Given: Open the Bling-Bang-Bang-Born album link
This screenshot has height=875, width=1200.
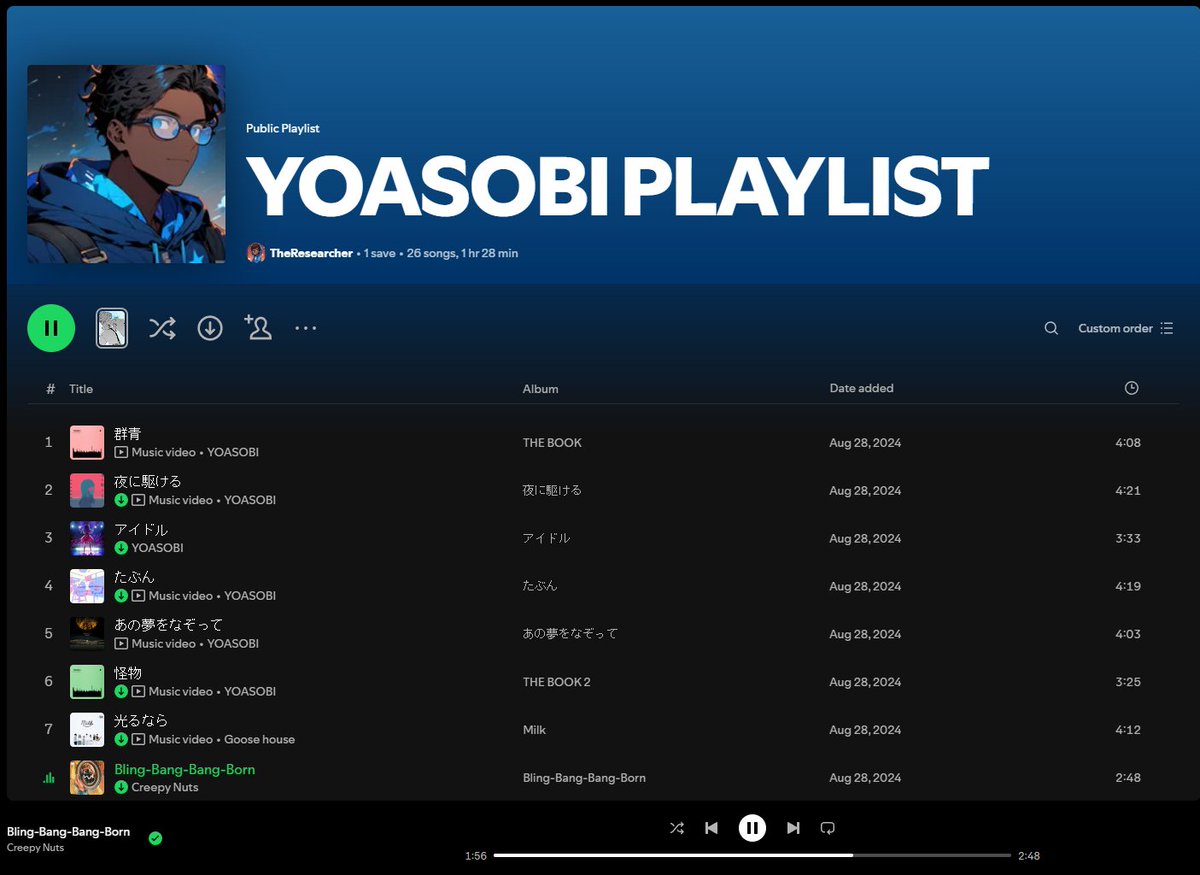Looking at the screenshot, I should click(x=584, y=778).
